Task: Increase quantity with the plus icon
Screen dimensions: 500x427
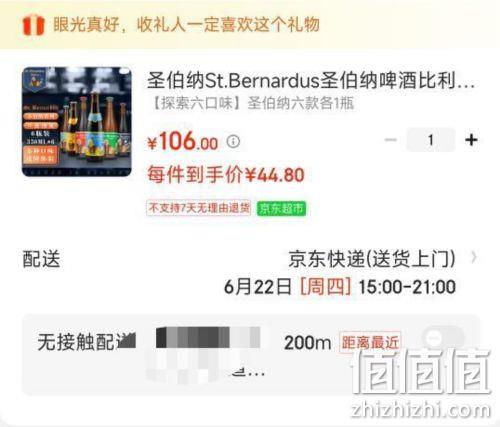Action: click(x=471, y=140)
